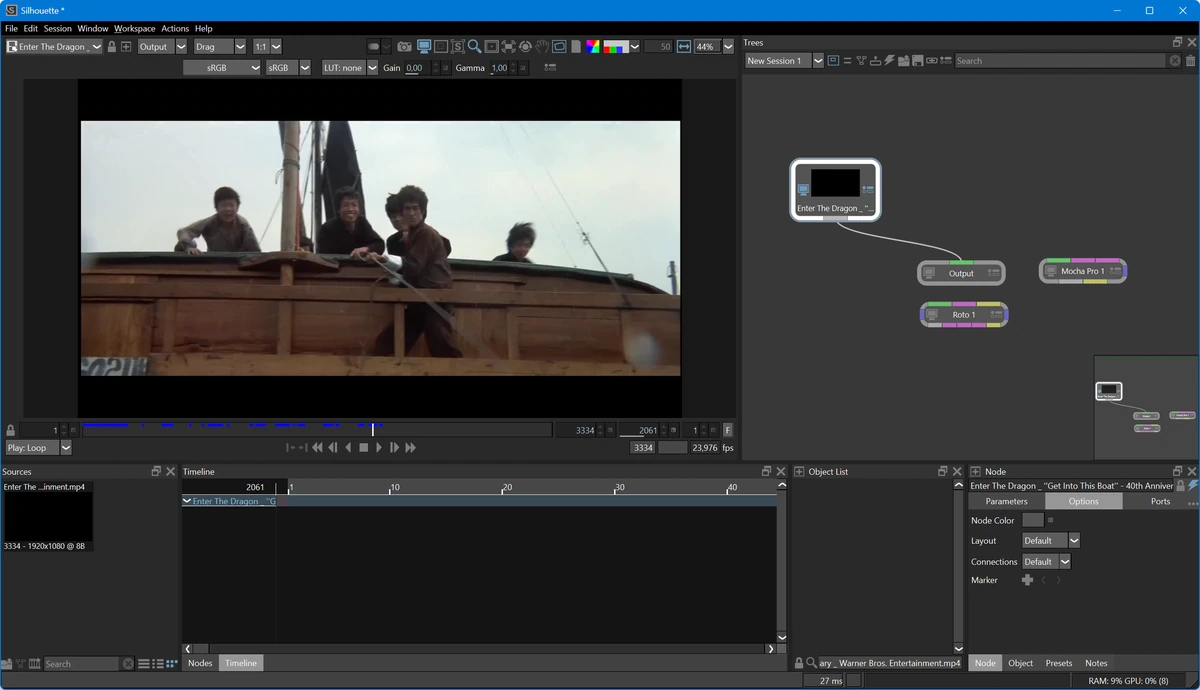The image size is (1200, 690).
Task: Click the play forward button
Action: (x=379, y=448)
